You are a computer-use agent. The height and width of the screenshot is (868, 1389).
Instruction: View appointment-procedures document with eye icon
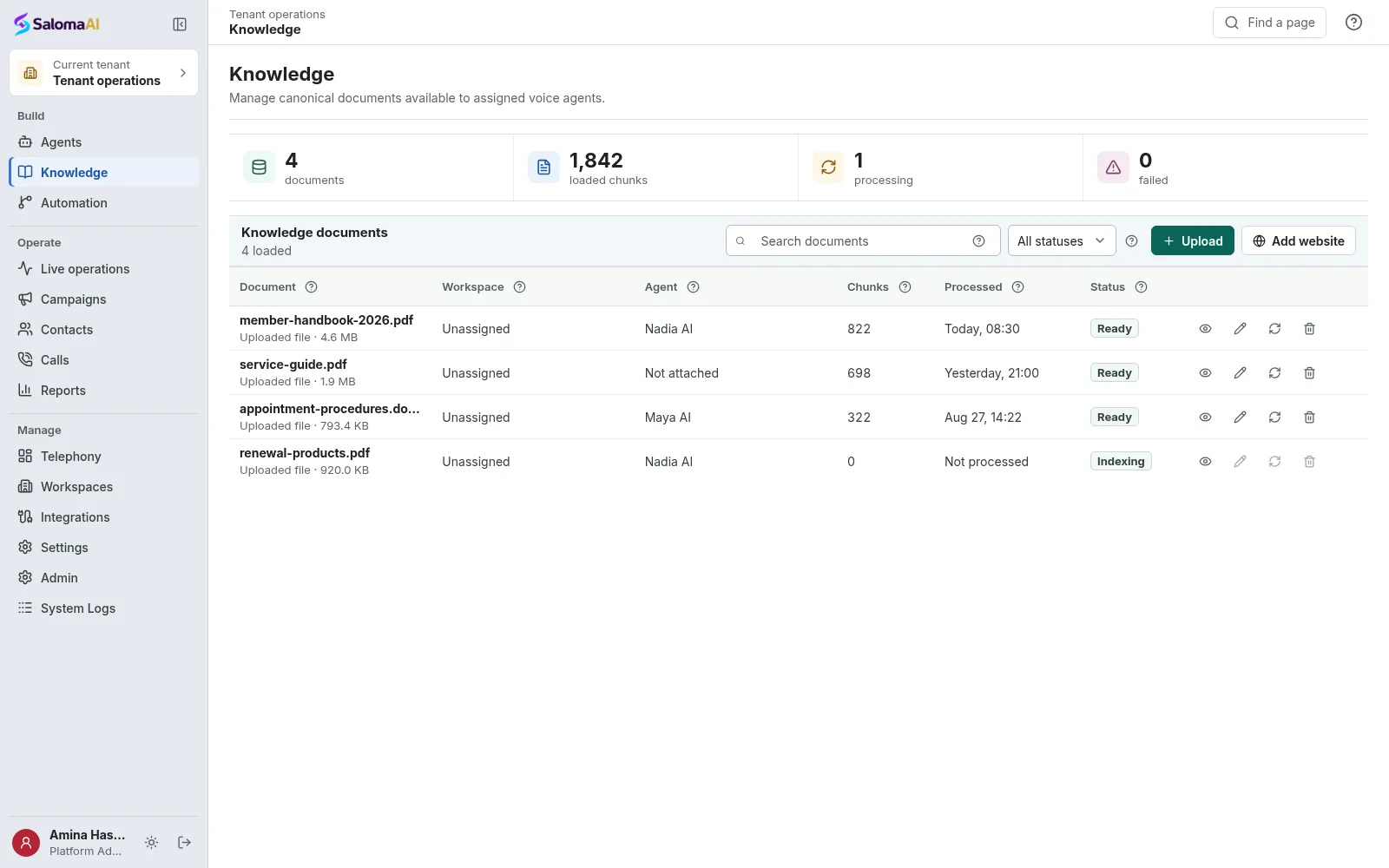pyautogui.click(x=1205, y=418)
